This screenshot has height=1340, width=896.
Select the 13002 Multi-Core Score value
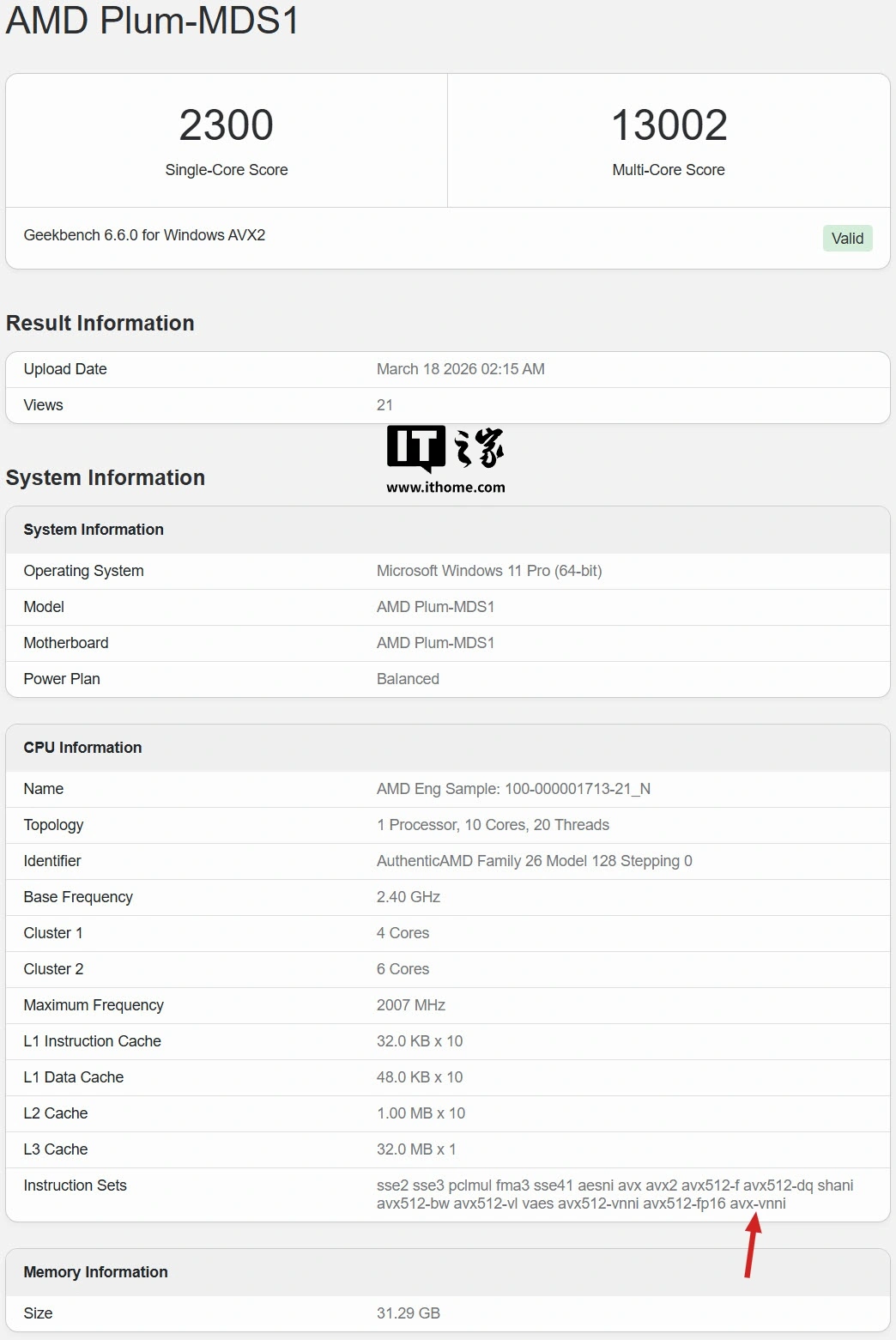[669, 125]
